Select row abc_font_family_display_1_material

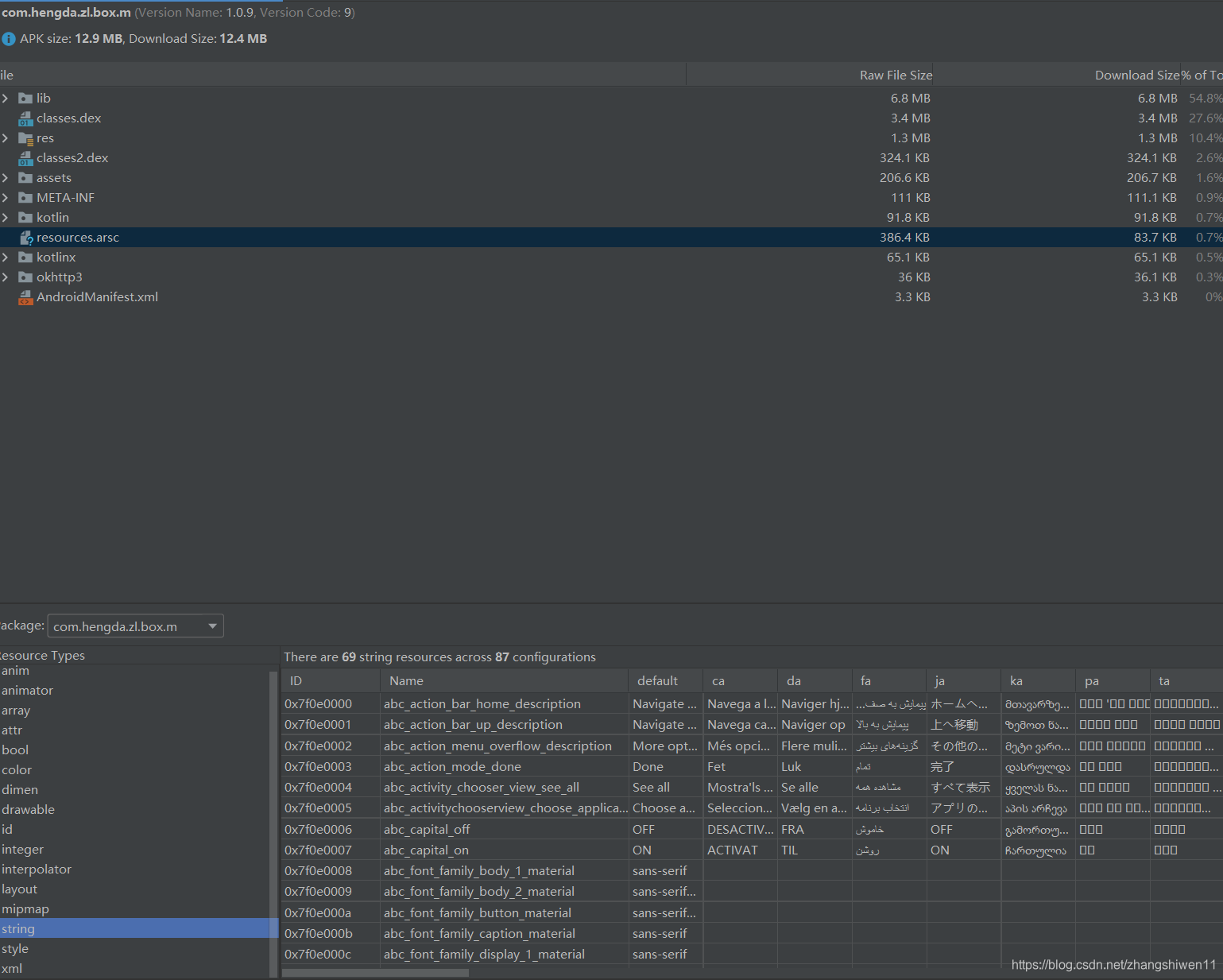tap(752, 955)
